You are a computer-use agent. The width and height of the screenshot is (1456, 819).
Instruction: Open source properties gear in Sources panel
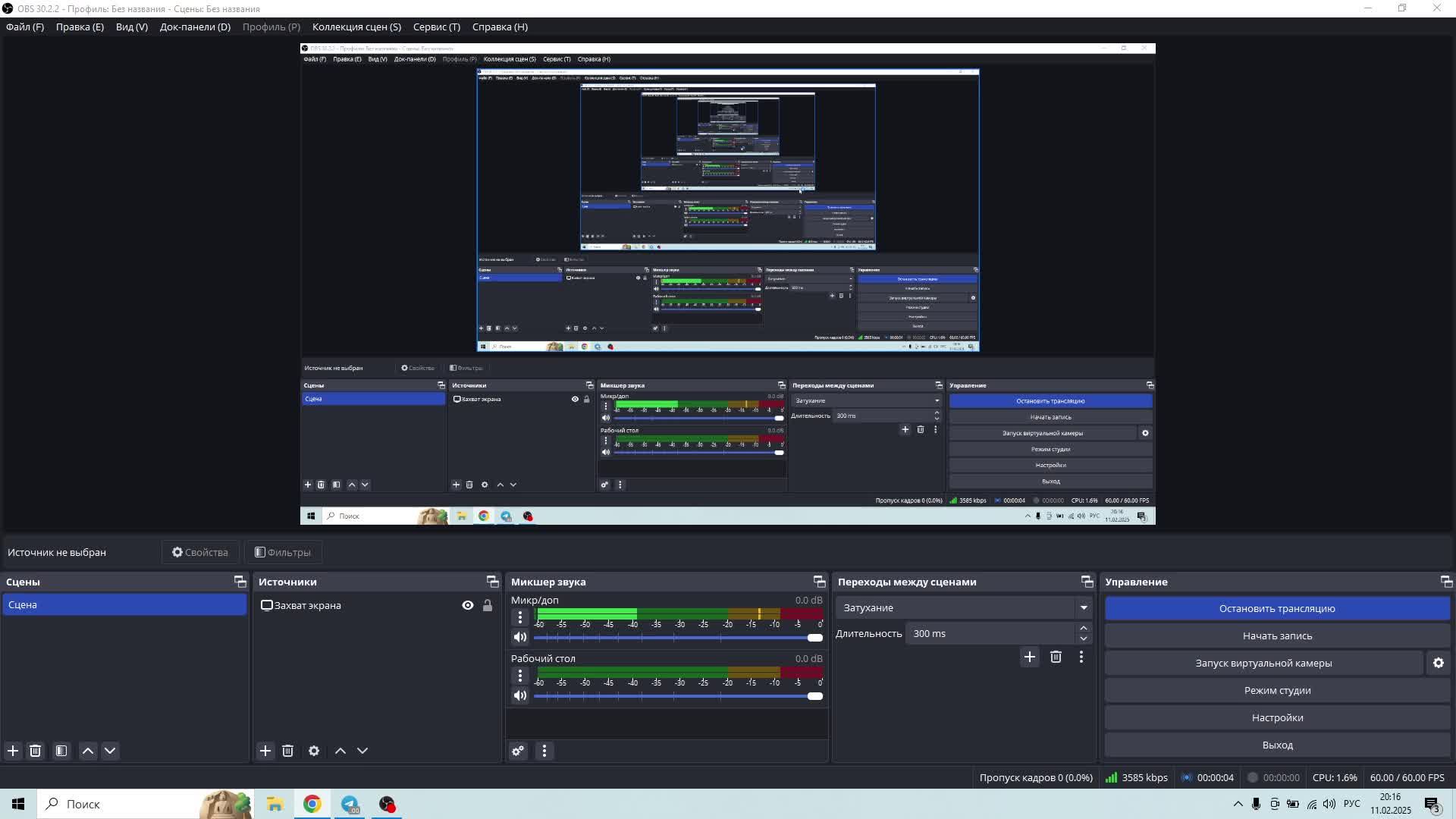coord(314,751)
